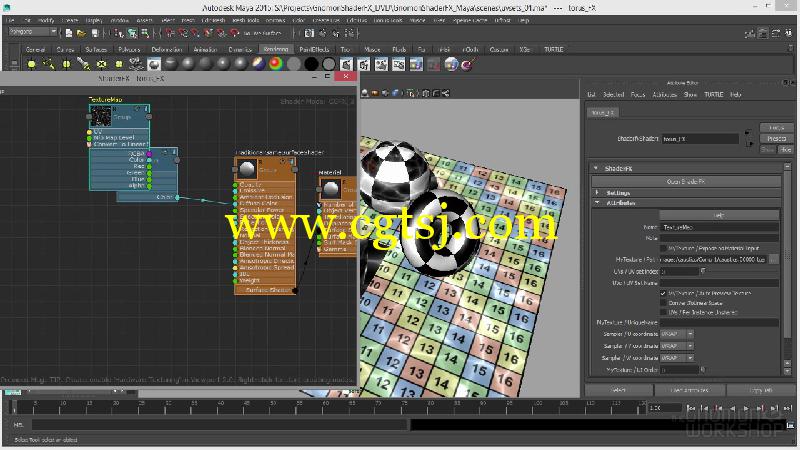This screenshot has height=450, width=800.
Task: Click the input connection icon beside shader name
Action: pyautogui.click(x=747, y=133)
